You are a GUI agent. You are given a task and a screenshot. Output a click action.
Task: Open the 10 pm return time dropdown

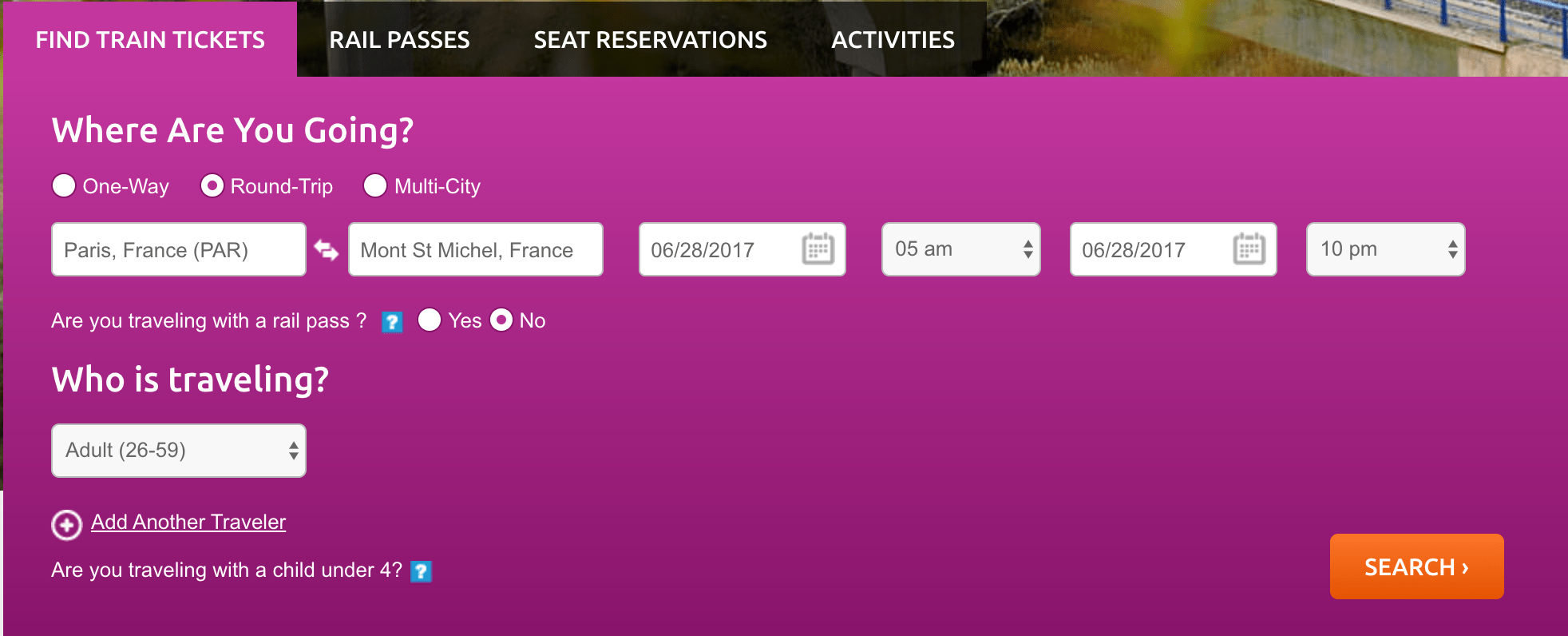[1386, 249]
